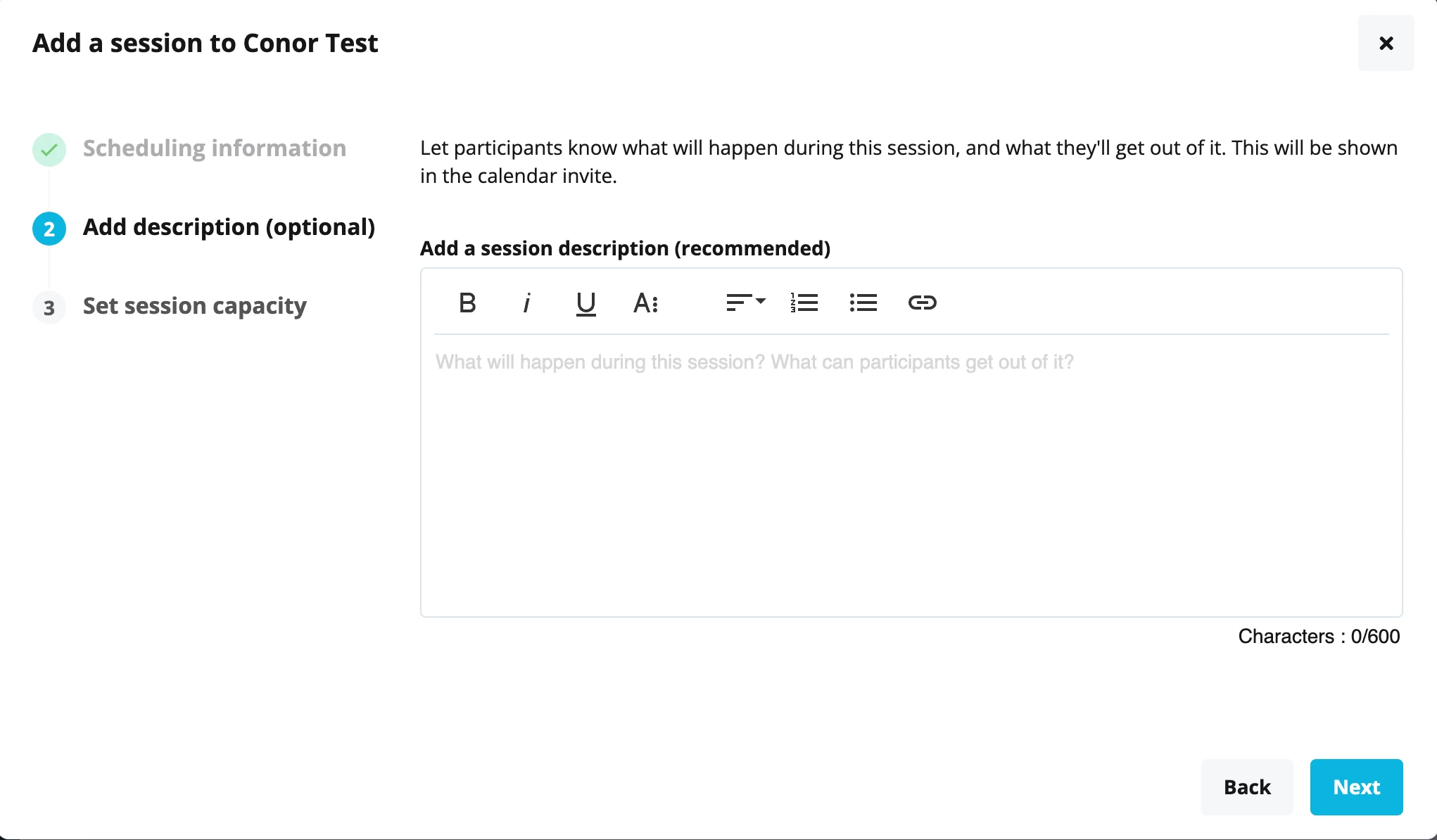Screen dimensions: 1437x840
Task: Open Add description (optional) step
Action: click(x=229, y=227)
